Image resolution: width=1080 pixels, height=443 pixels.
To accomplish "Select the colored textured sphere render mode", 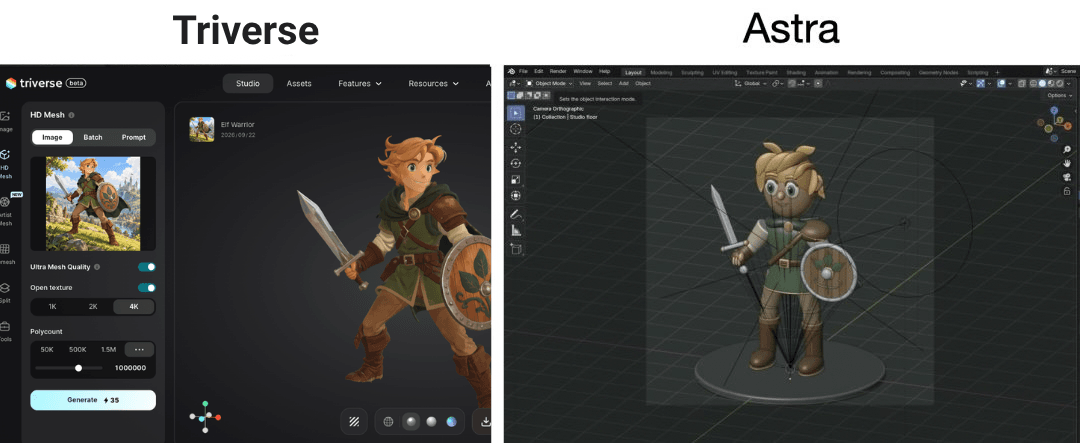I will 452,422.
